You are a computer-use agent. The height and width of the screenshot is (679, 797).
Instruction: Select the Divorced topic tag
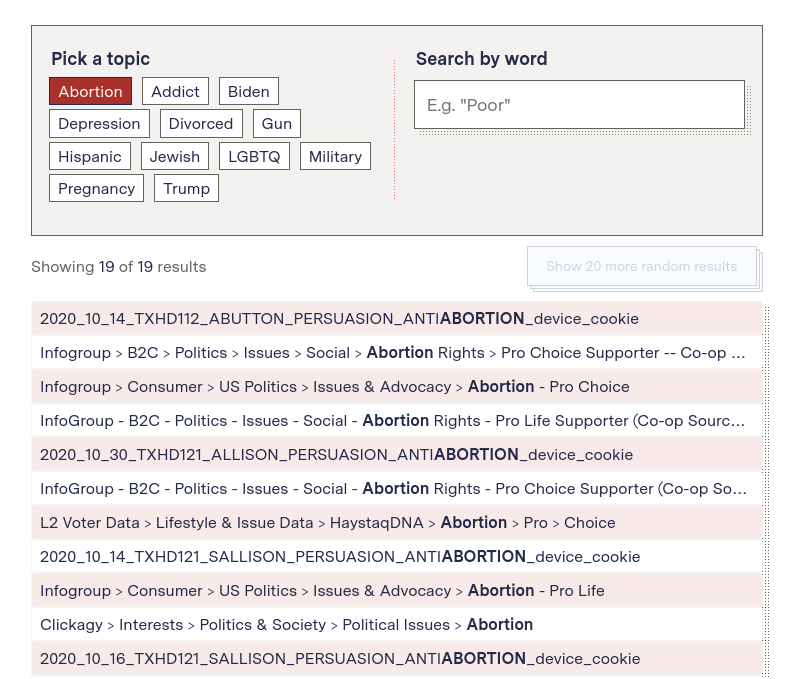(201, 124)
